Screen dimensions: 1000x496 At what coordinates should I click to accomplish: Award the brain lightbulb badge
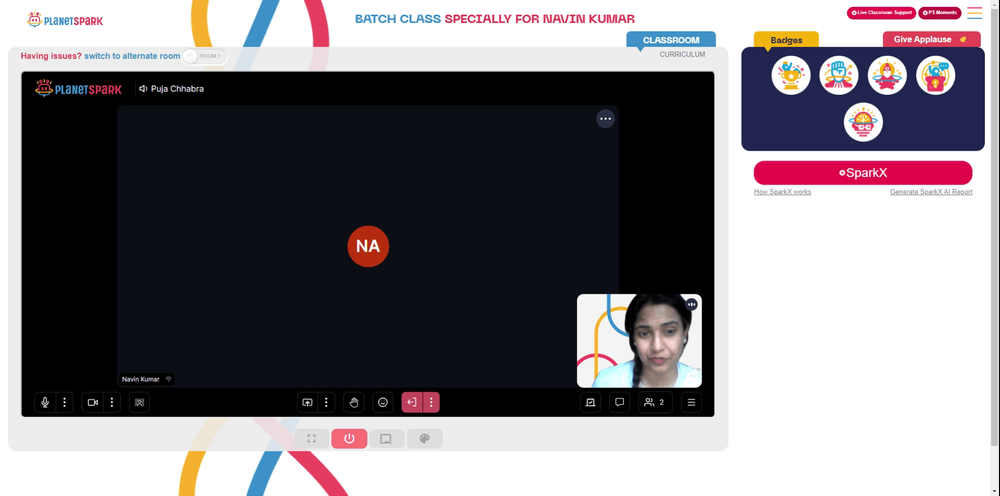(x=863, y=122)
